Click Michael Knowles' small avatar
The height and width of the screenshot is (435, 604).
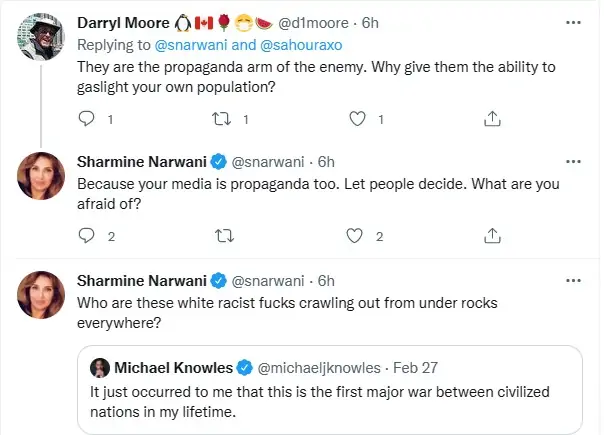point(99,368)
